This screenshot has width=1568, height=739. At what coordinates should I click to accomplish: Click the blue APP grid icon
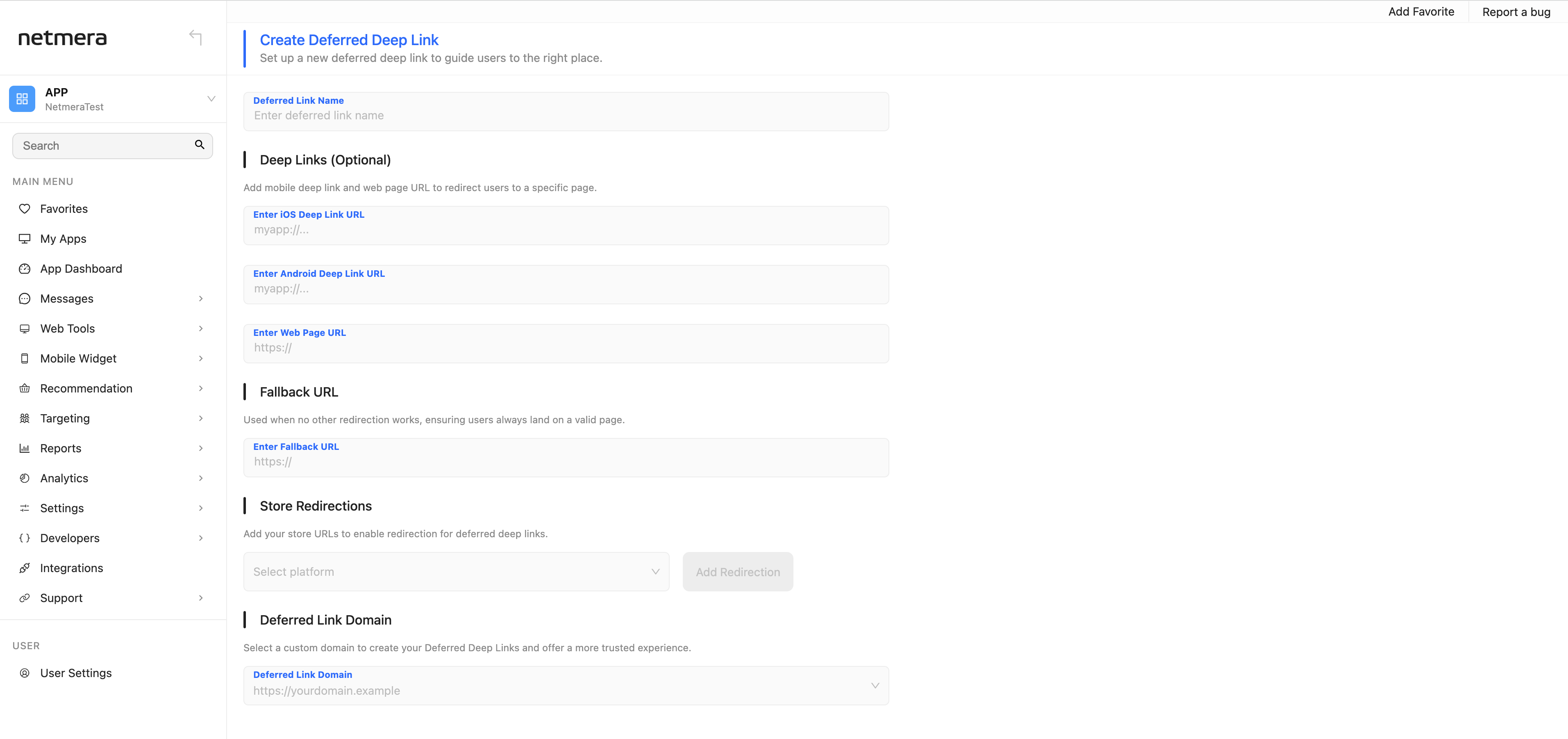coord(23,99)
